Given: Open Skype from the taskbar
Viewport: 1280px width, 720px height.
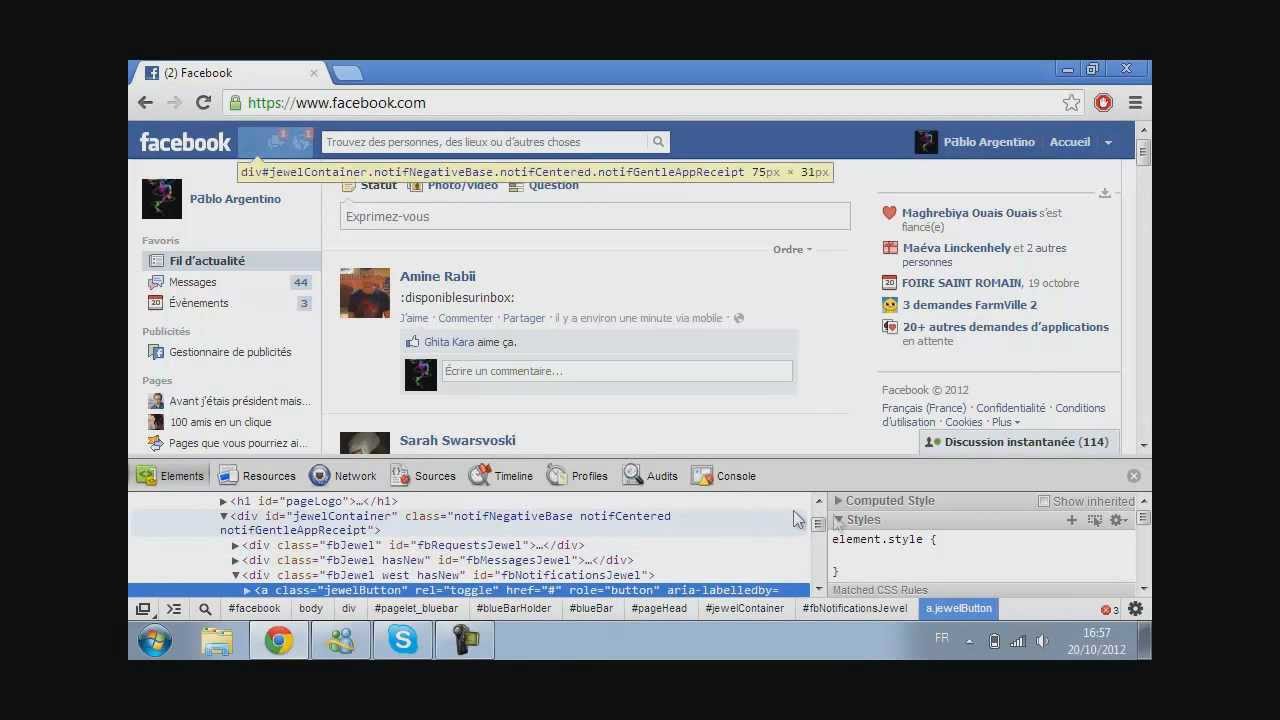Looking at the screenshot, I should [x=403, y=641].
